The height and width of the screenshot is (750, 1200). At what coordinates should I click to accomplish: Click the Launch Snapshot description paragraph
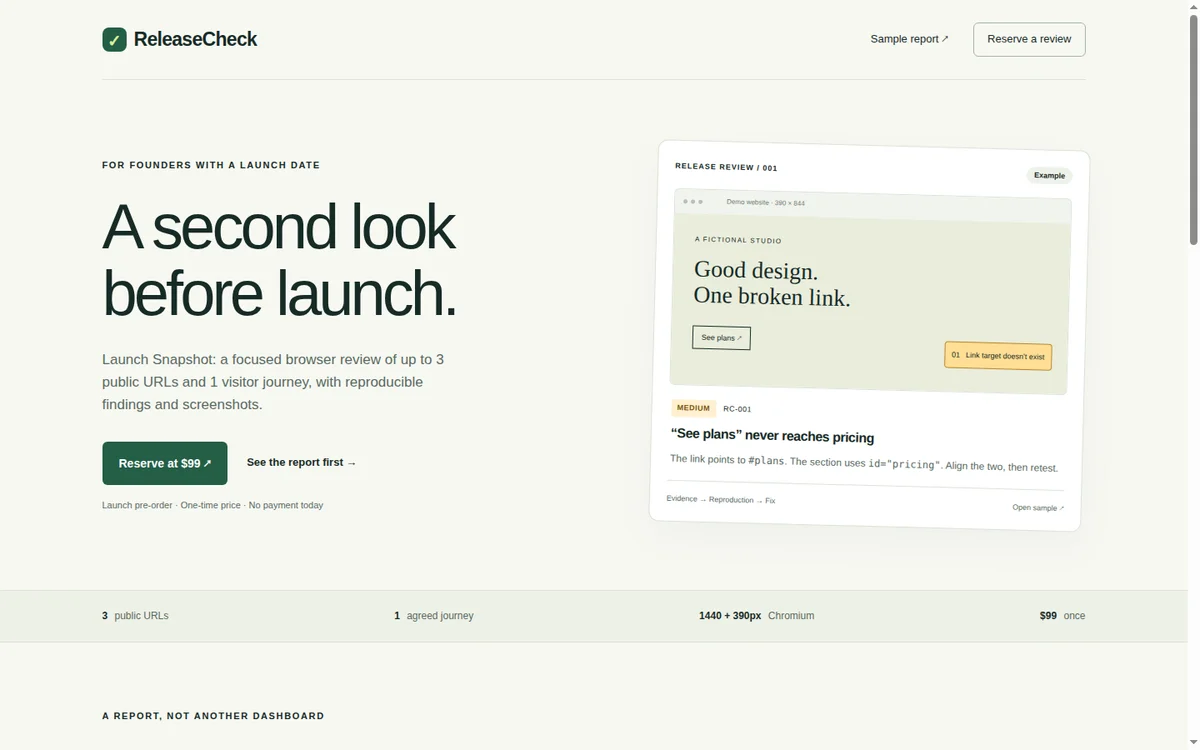[273, 382]
